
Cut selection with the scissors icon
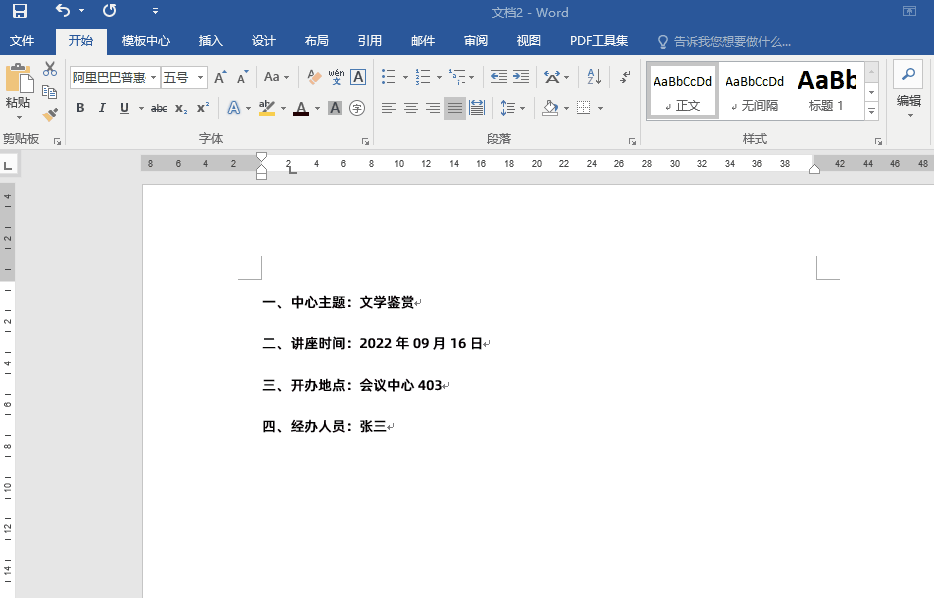(50, 69)
